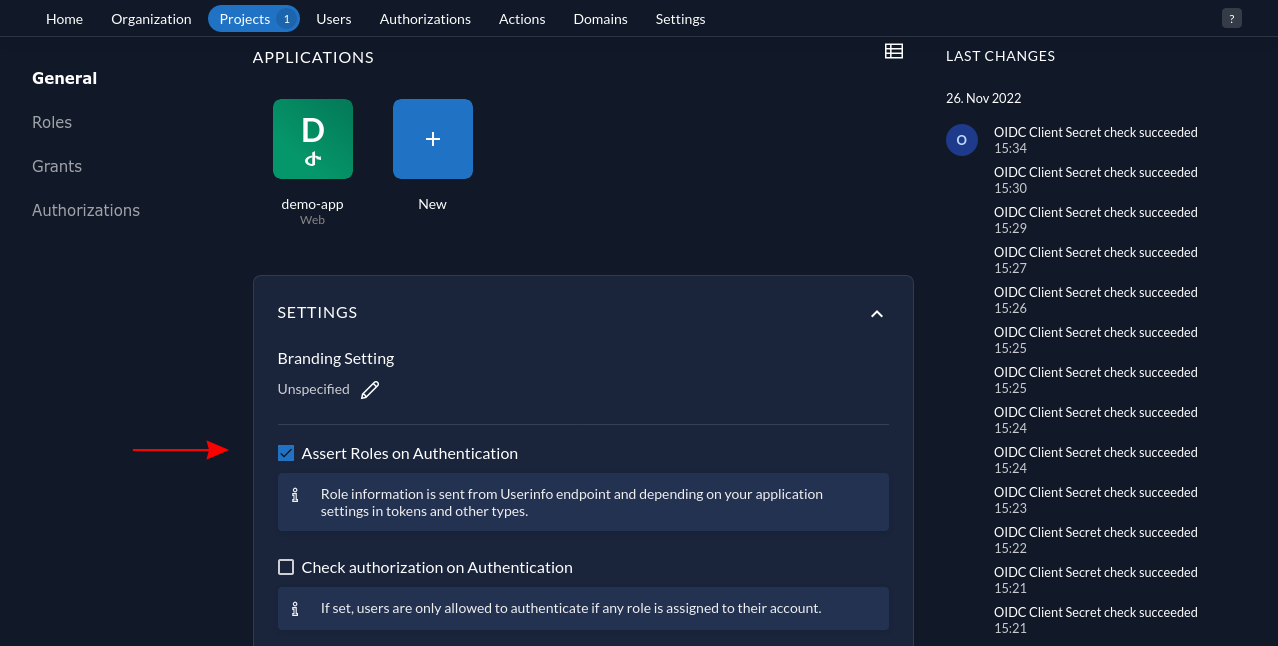Open the top Settings tab
Screen dimensions: 1278x646
click(x=680, y=18)
